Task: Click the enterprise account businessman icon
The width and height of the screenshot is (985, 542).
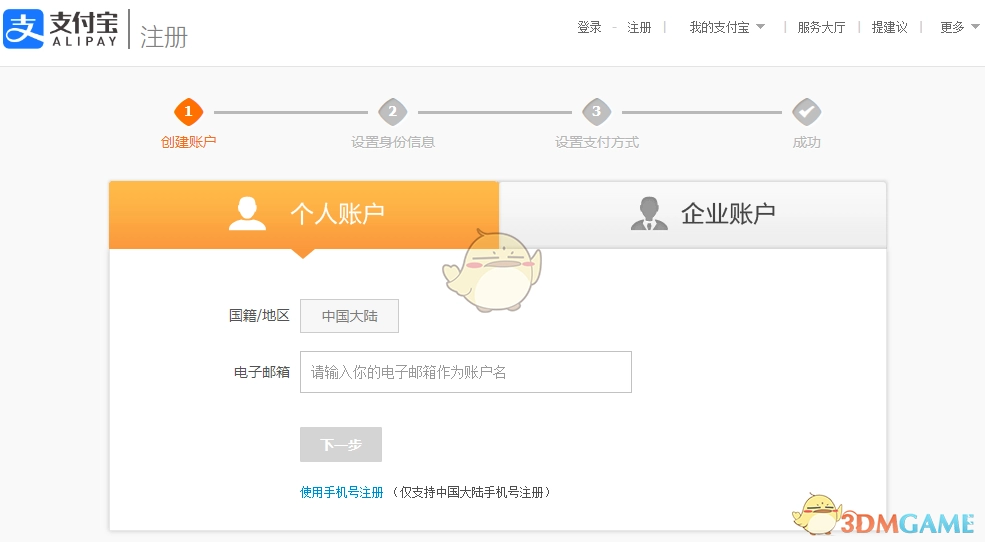Action: pos(649,213)
